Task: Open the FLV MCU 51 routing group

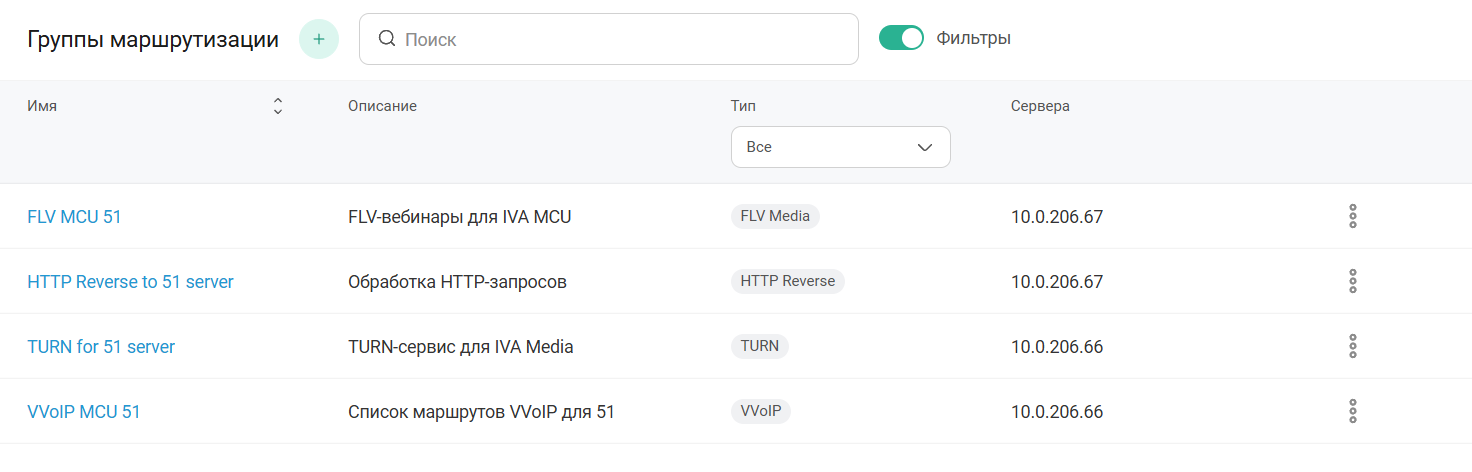Action: pyautogui.click(x=74, y=216)
